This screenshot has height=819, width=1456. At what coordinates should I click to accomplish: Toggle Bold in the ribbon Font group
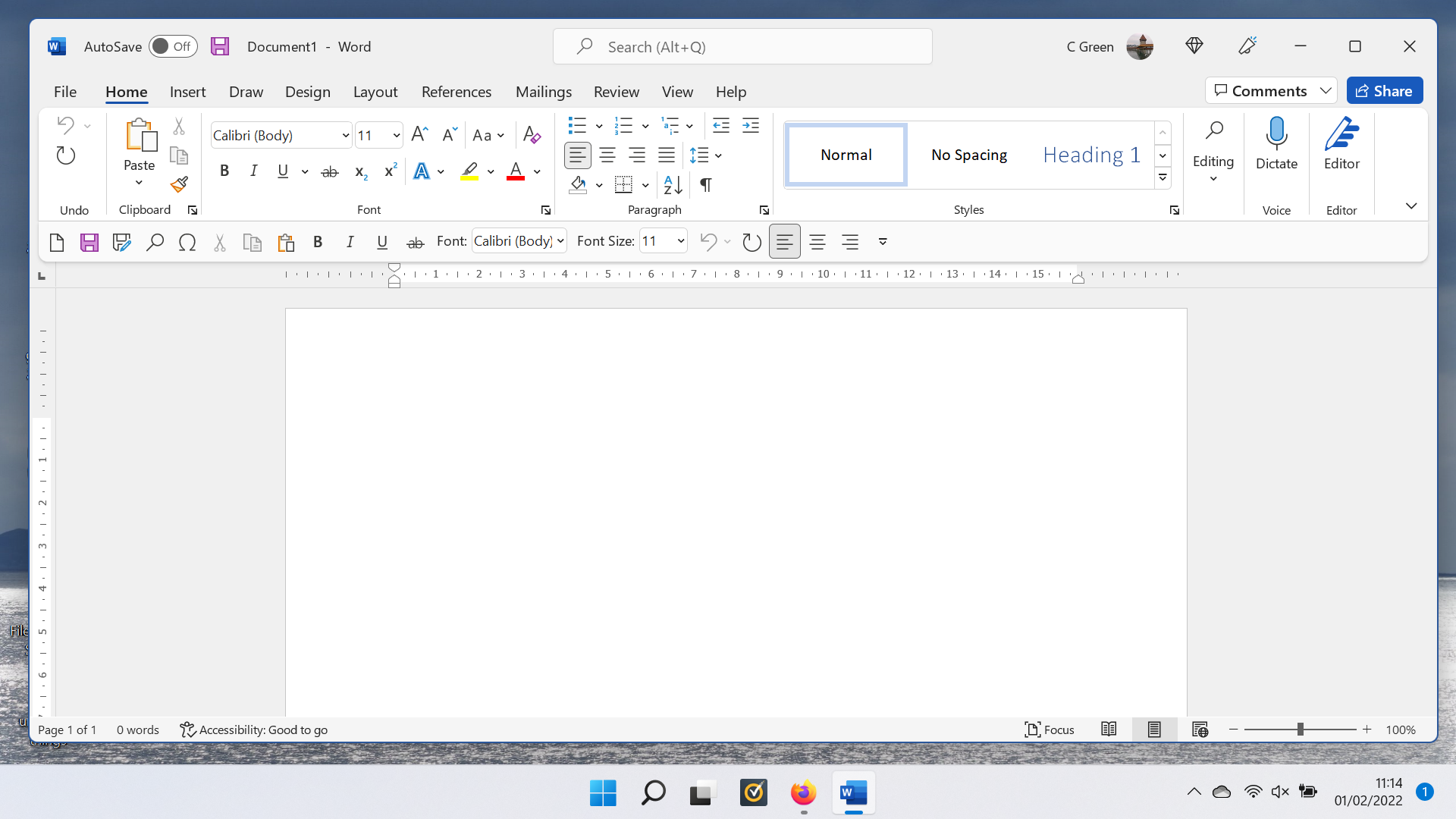click(224, 171)
